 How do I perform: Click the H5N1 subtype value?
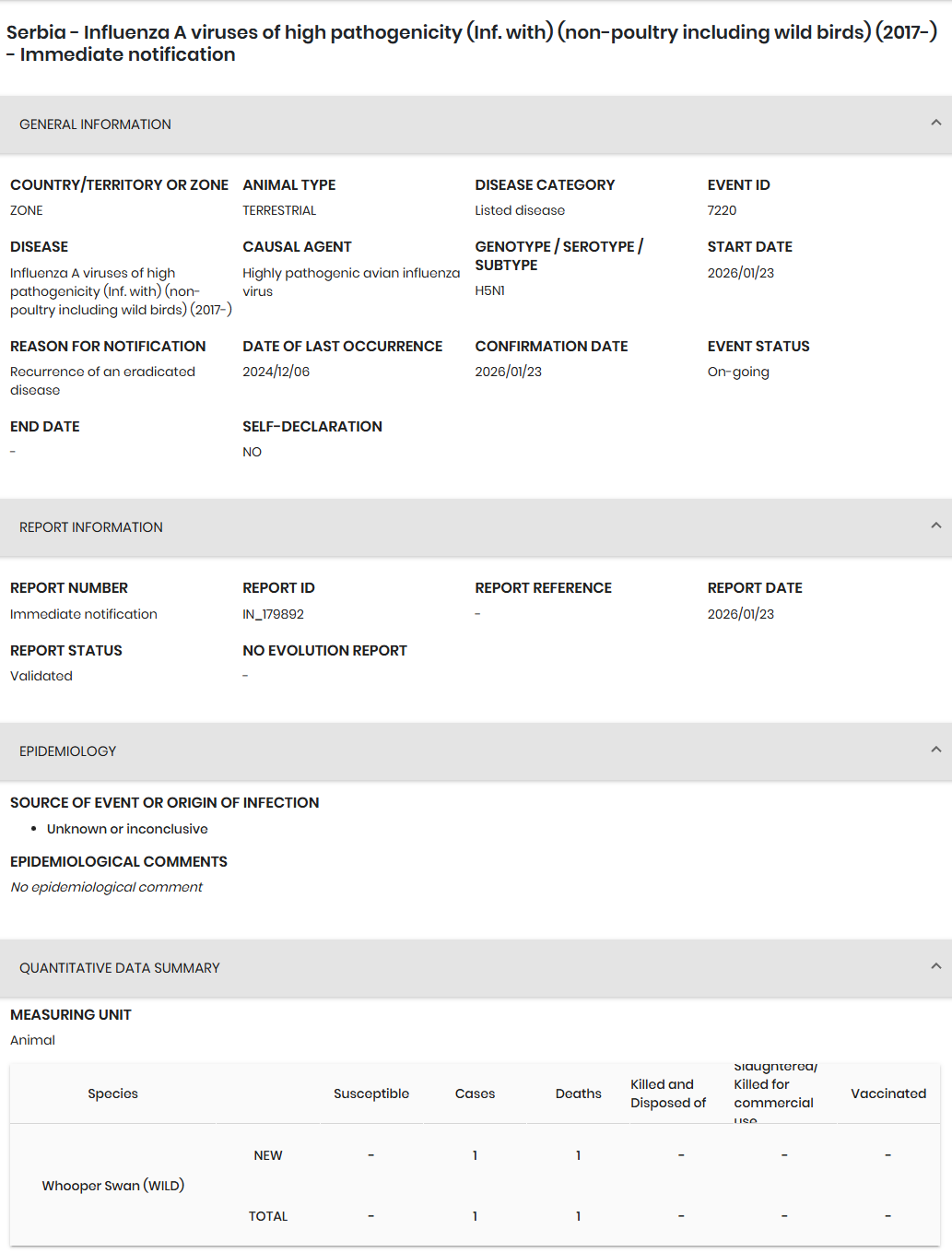(x=489, y=290)
